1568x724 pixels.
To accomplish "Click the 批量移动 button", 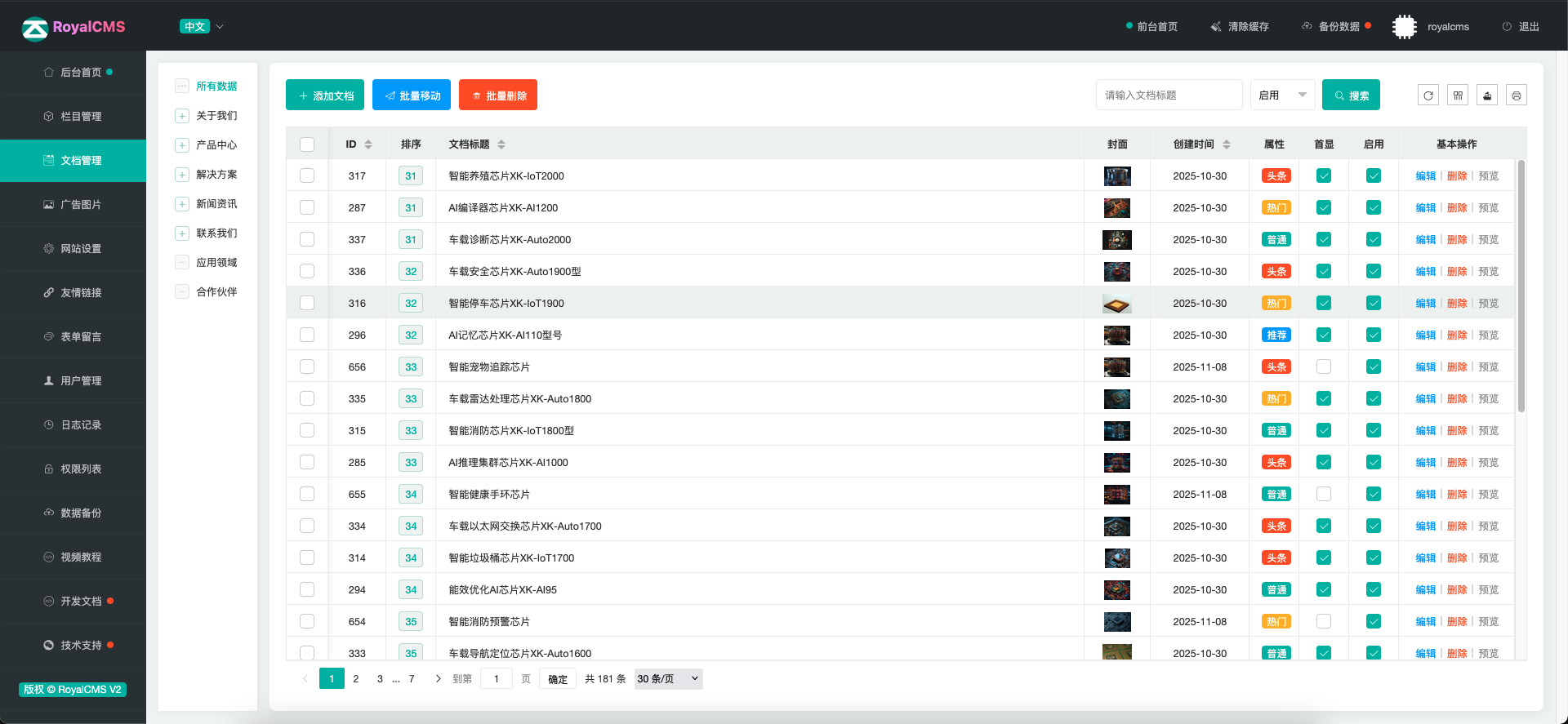I will [x=412, y=95].
